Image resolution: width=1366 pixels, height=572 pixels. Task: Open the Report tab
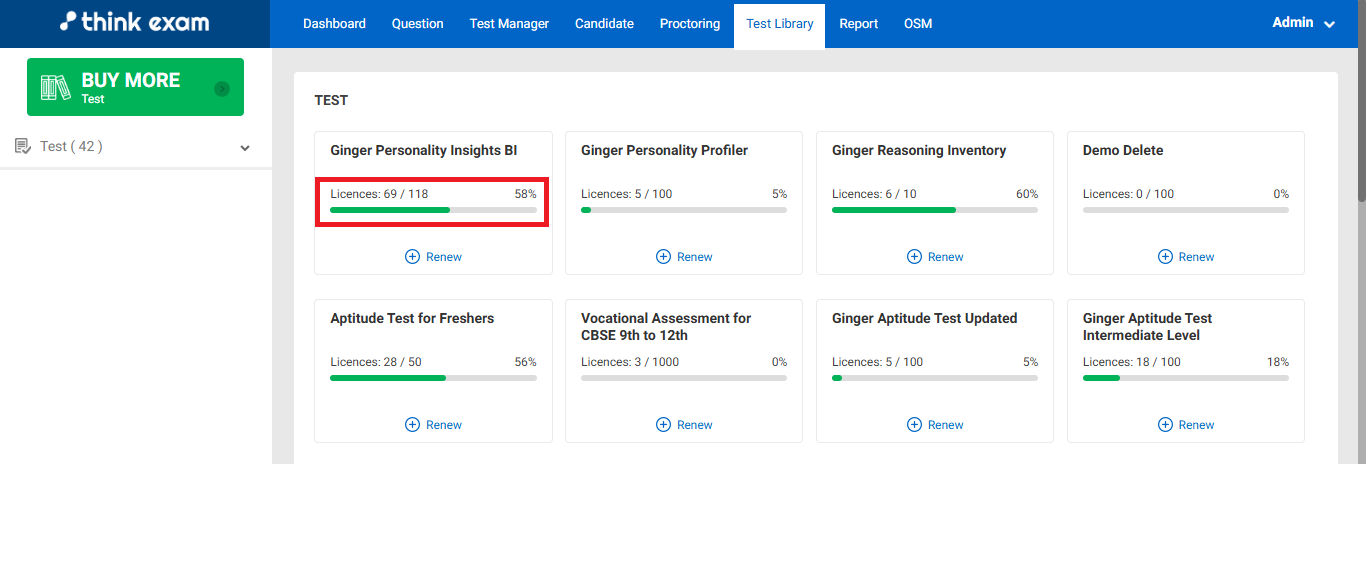tap(858, 24)
